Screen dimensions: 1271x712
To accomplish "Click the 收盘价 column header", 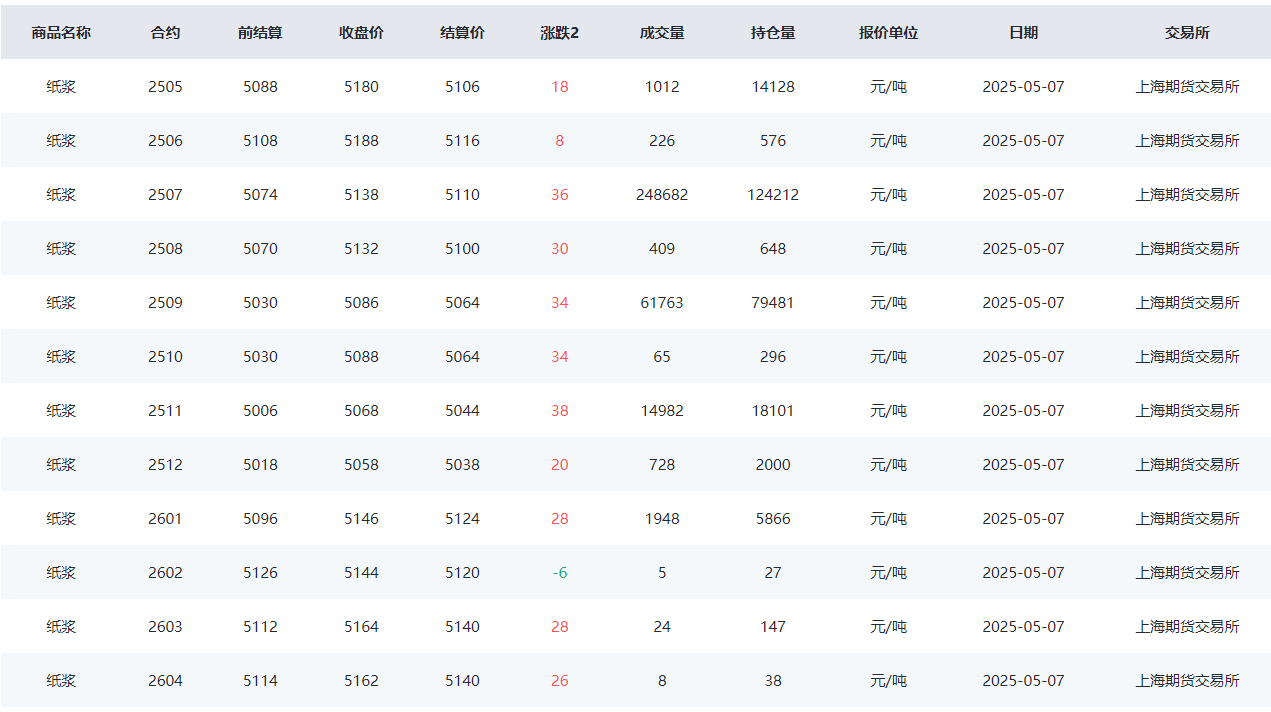I will [x=361, y=33].
